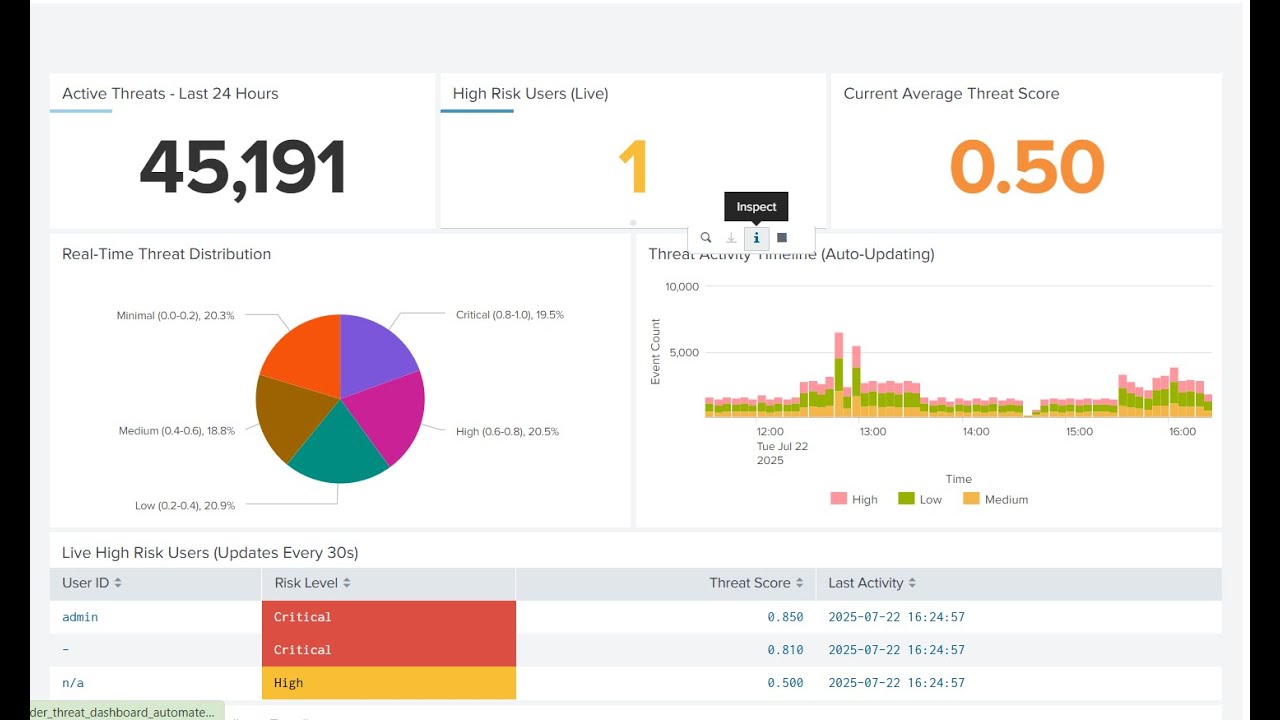Viewport: 1280px width, 720px height.
Task: Sort table by Risk Level column
Action: [313, 583]
